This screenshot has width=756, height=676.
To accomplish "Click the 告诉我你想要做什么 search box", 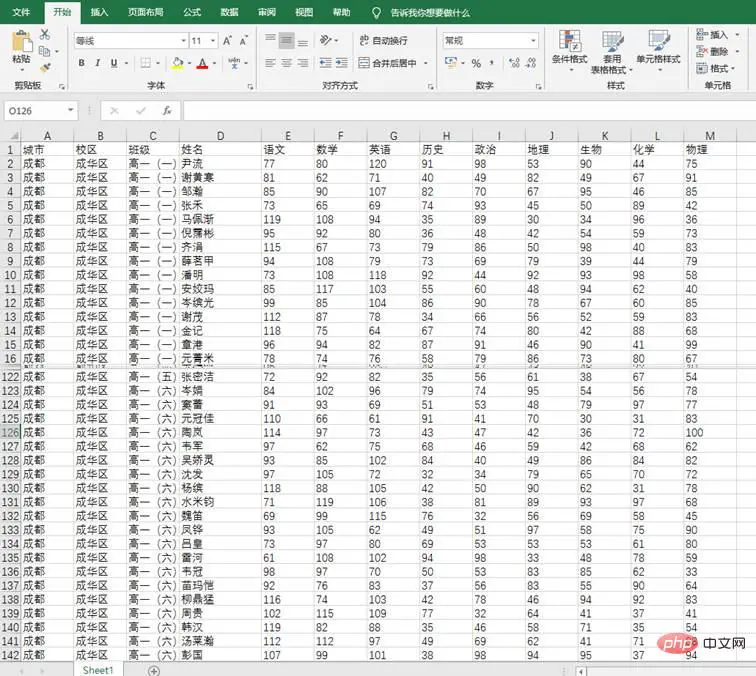I will coord(430,13).
